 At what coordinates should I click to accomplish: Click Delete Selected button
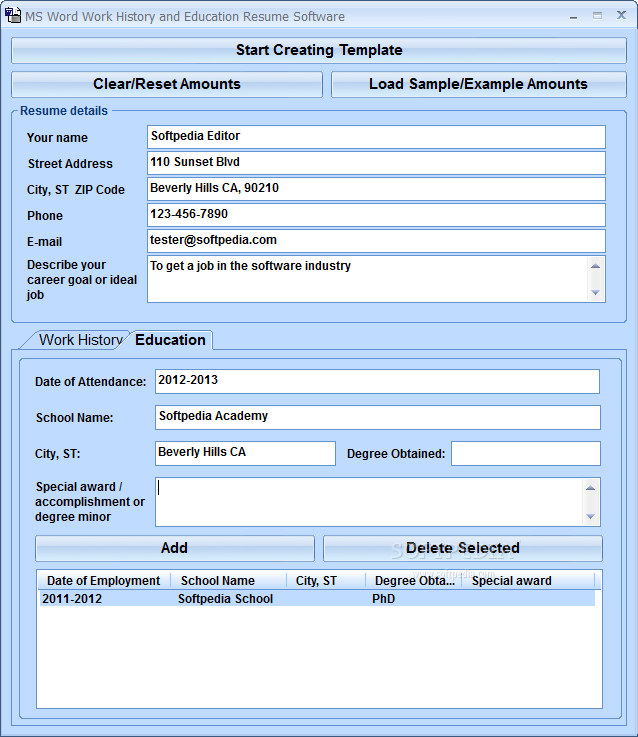(x=463, y=548)
